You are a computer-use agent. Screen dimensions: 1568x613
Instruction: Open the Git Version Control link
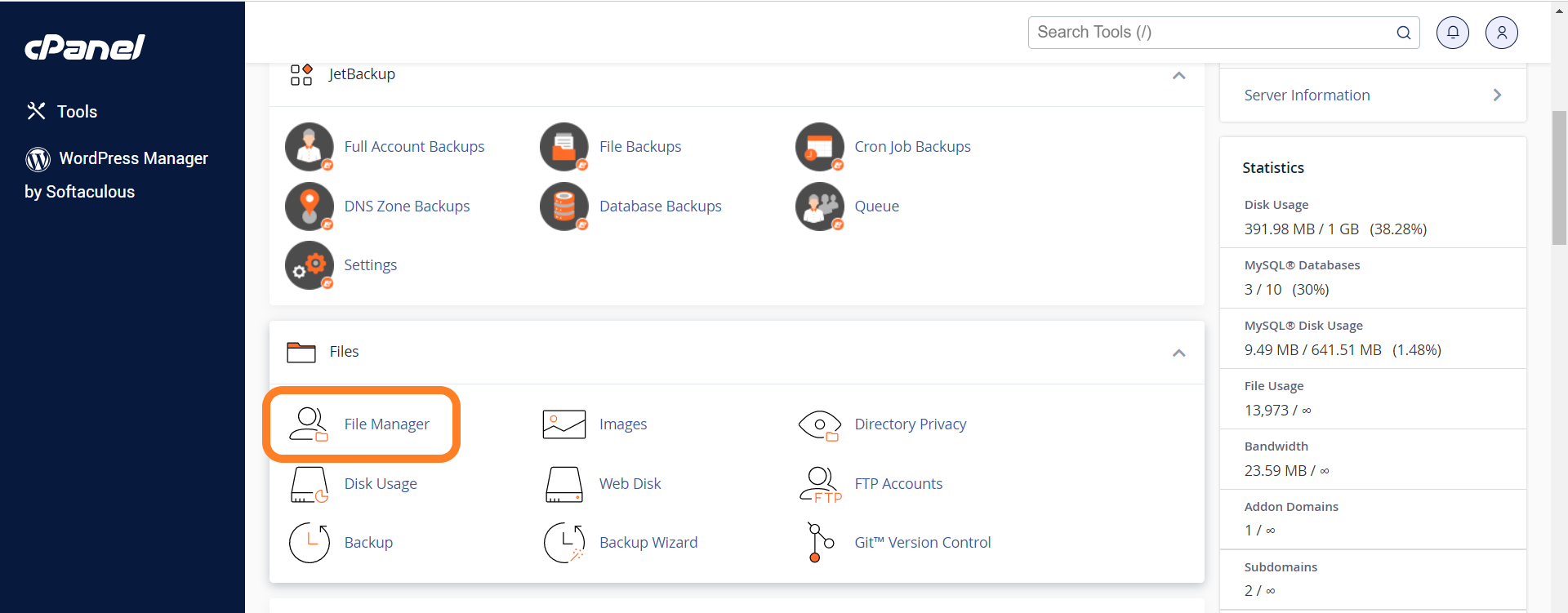click(923, 543)
